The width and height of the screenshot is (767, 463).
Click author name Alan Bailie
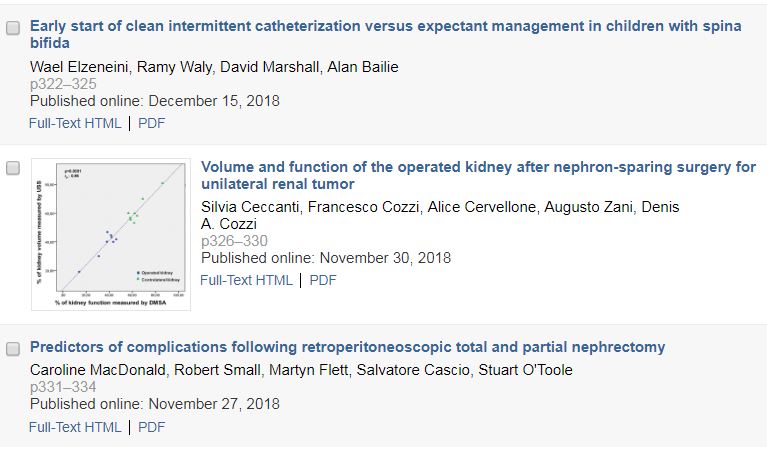[x=363, y=67]
